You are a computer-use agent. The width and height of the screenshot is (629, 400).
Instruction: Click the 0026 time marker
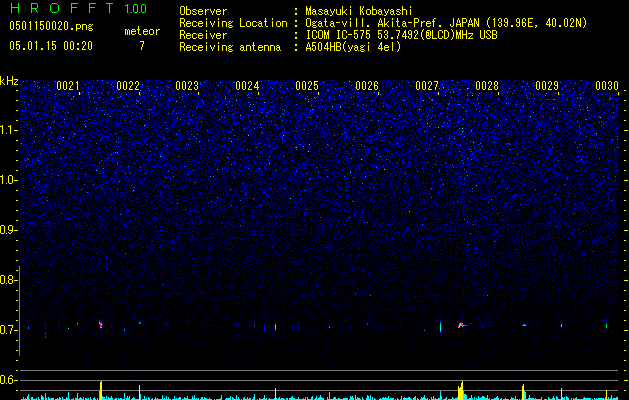tap(367, 86)
